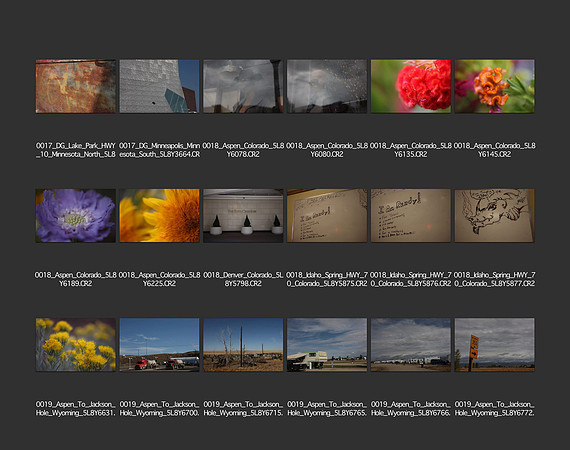Open whiteboard close-up thumbnail SL8Y5876
The height and width of the screenshot is (450, 570).
tap(411, 216)
